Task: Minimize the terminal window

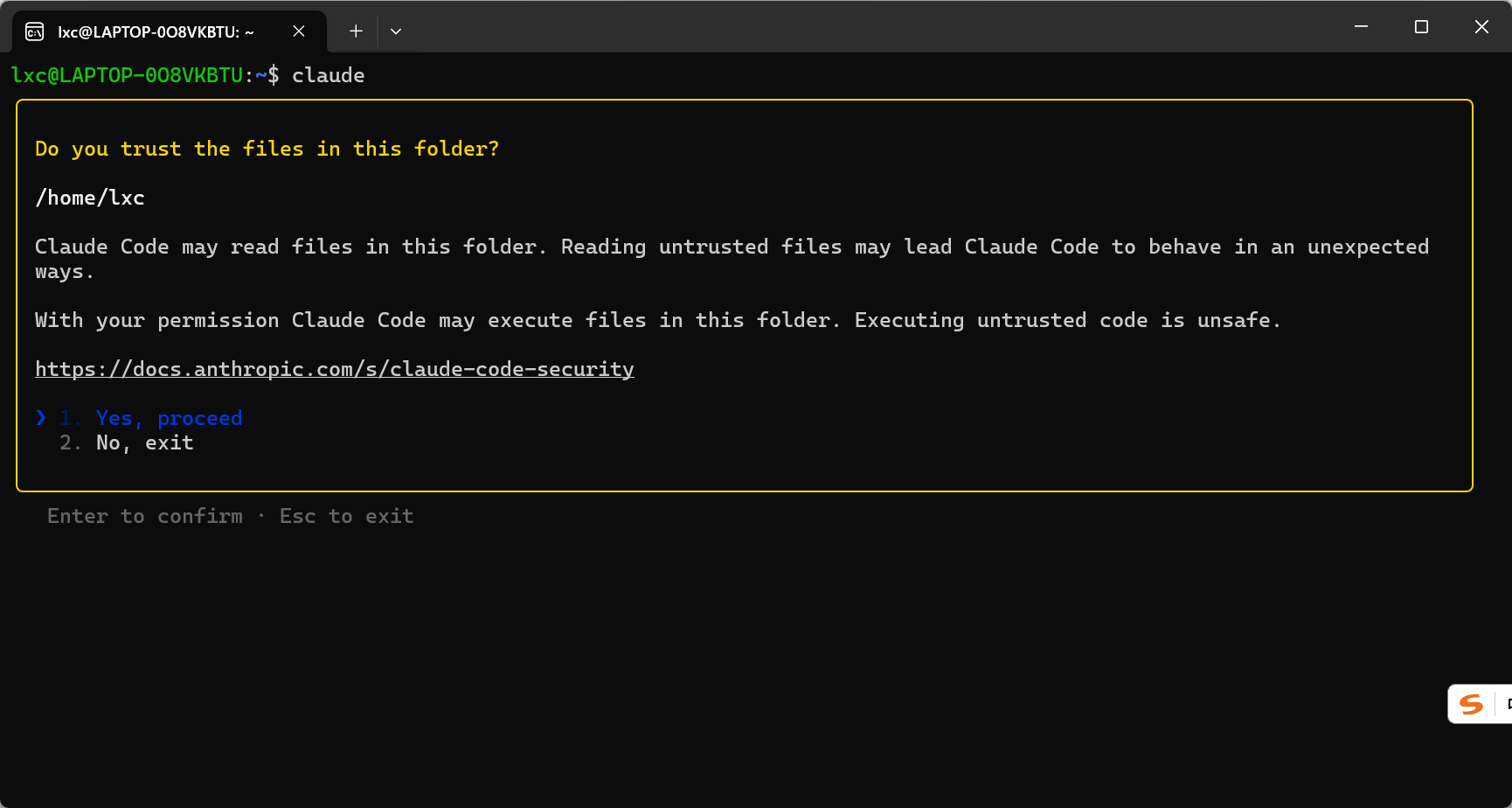Action: pos(1361,26)
